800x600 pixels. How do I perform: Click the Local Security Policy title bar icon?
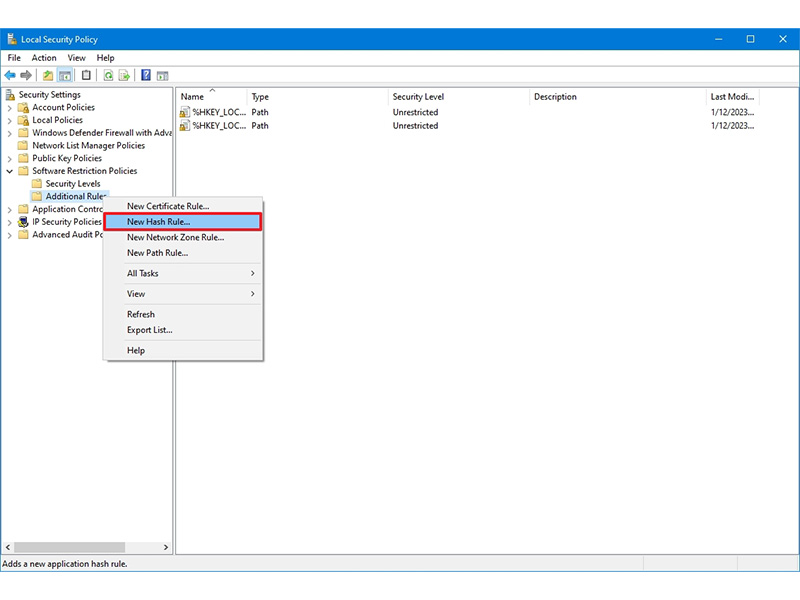(12, 39)
